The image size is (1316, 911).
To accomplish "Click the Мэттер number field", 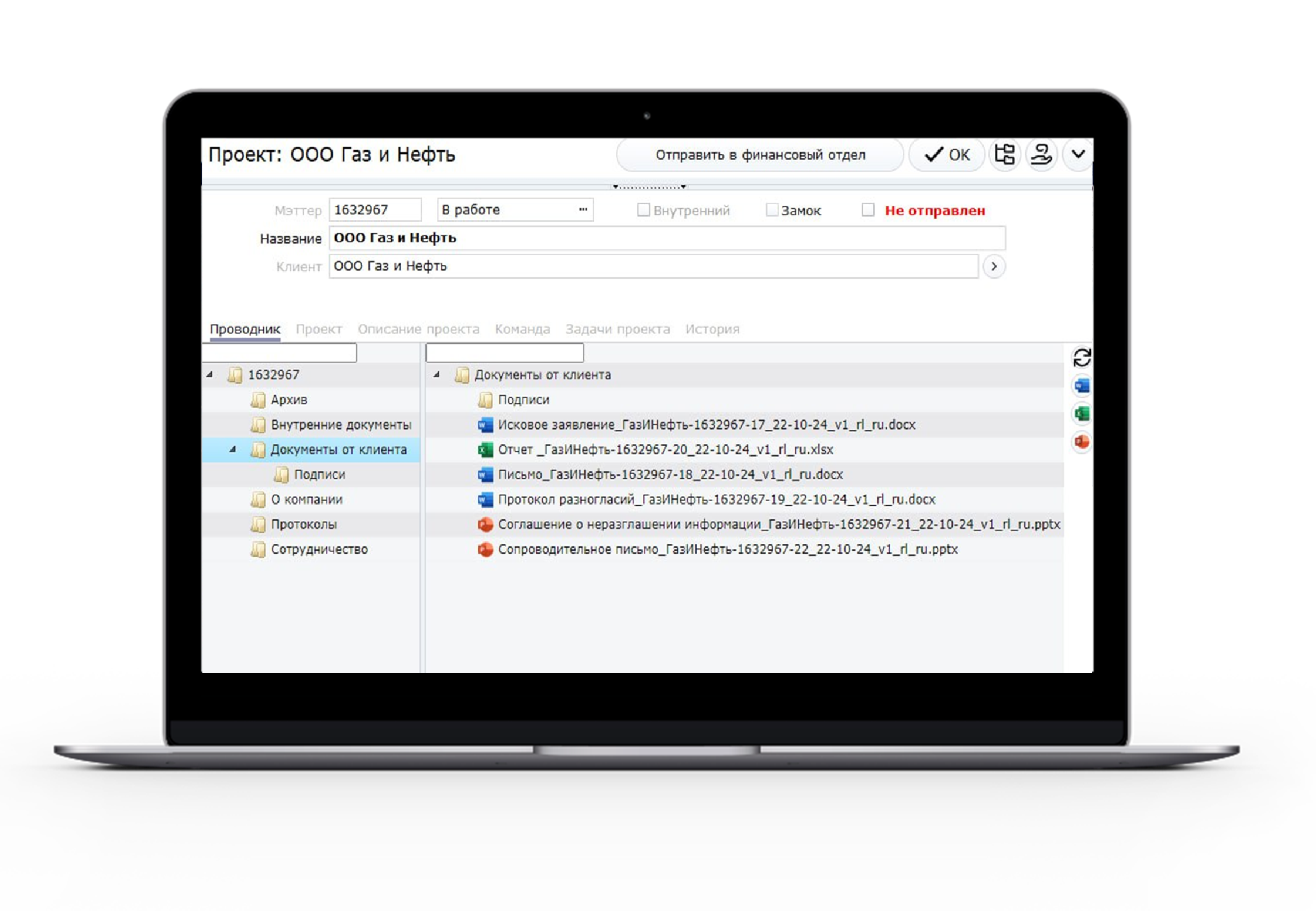I will pos(375,210).
